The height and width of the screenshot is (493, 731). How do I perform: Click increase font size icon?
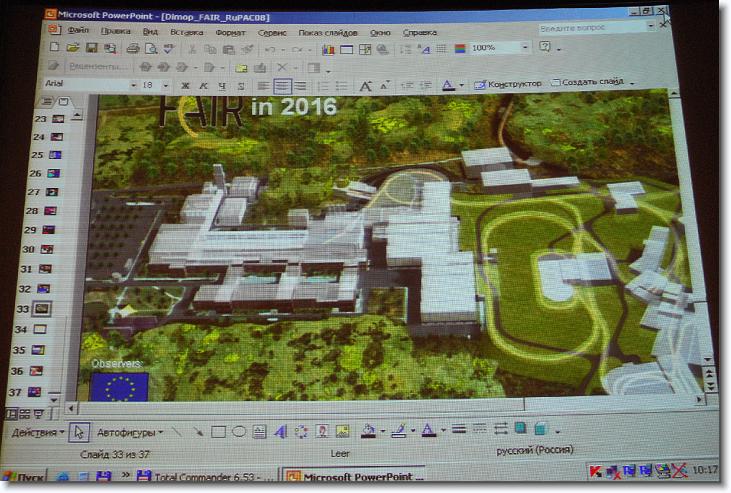365,86
